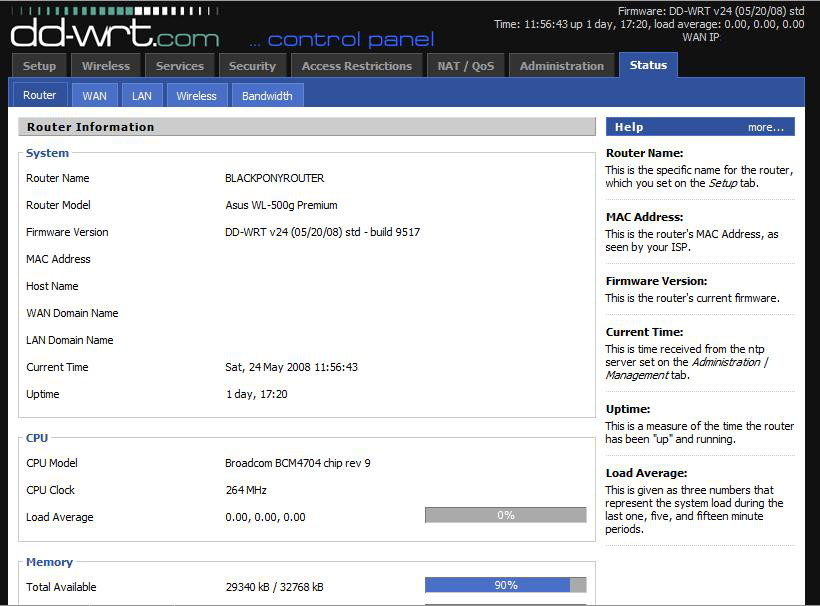This screenshot has width=820, height=606.
Task: Go to the Security tab
Action: click(252, 66)
